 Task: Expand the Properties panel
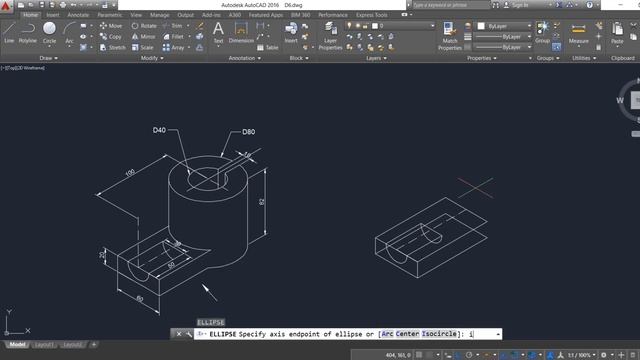pyautogui.click(x=482, y=58)
